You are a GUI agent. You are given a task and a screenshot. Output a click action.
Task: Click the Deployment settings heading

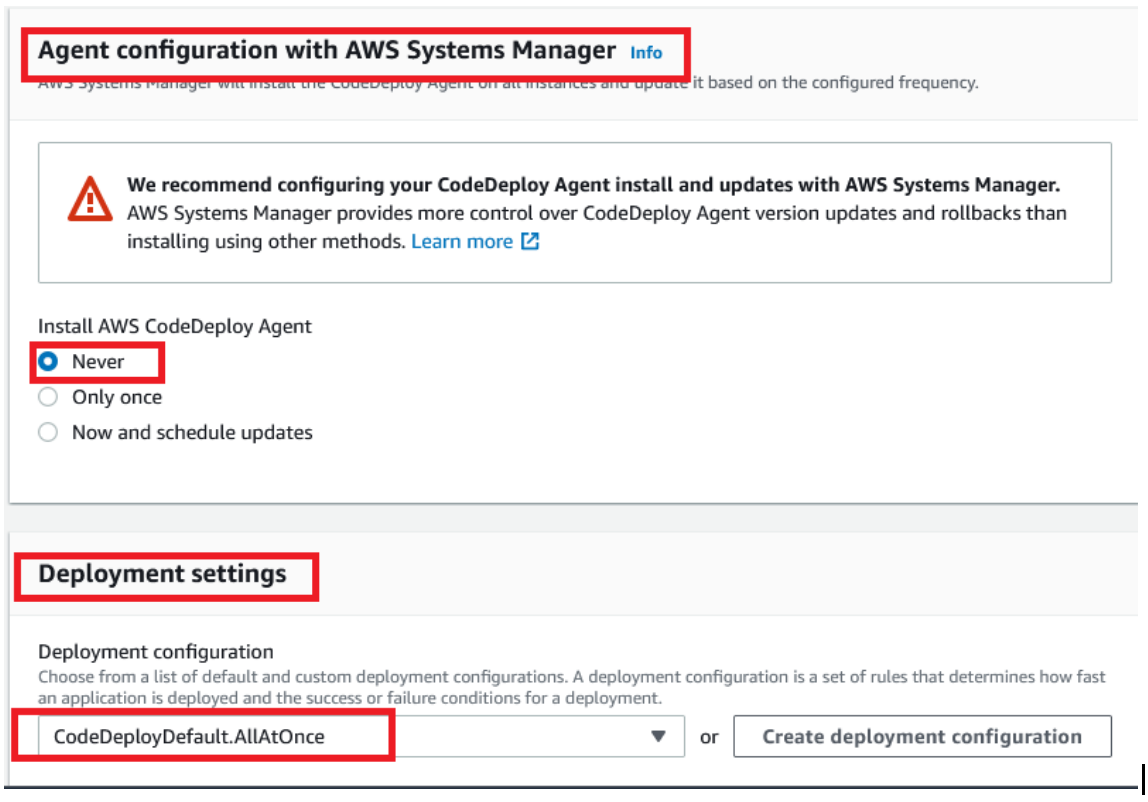162,573
